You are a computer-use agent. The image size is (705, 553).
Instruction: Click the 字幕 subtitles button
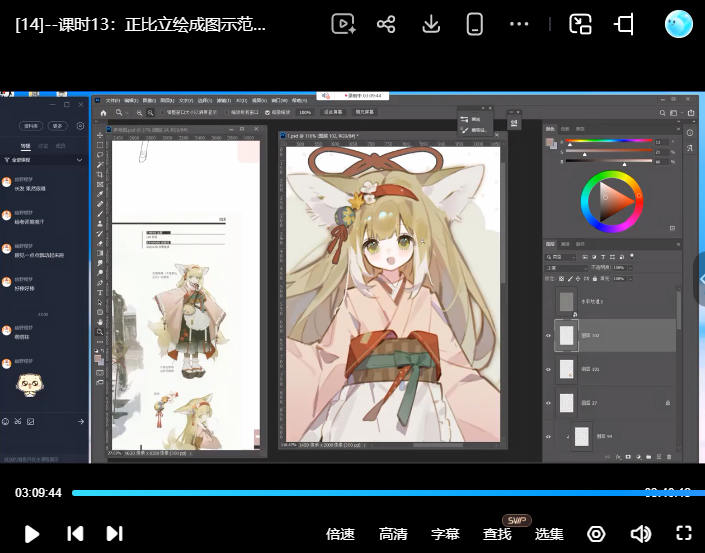coord(445,534)
